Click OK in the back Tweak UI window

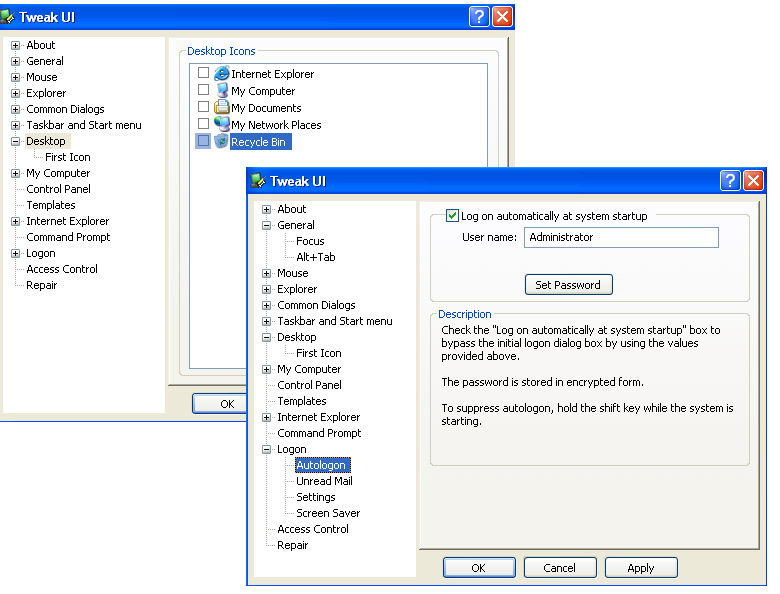click(x=220, y=403)
